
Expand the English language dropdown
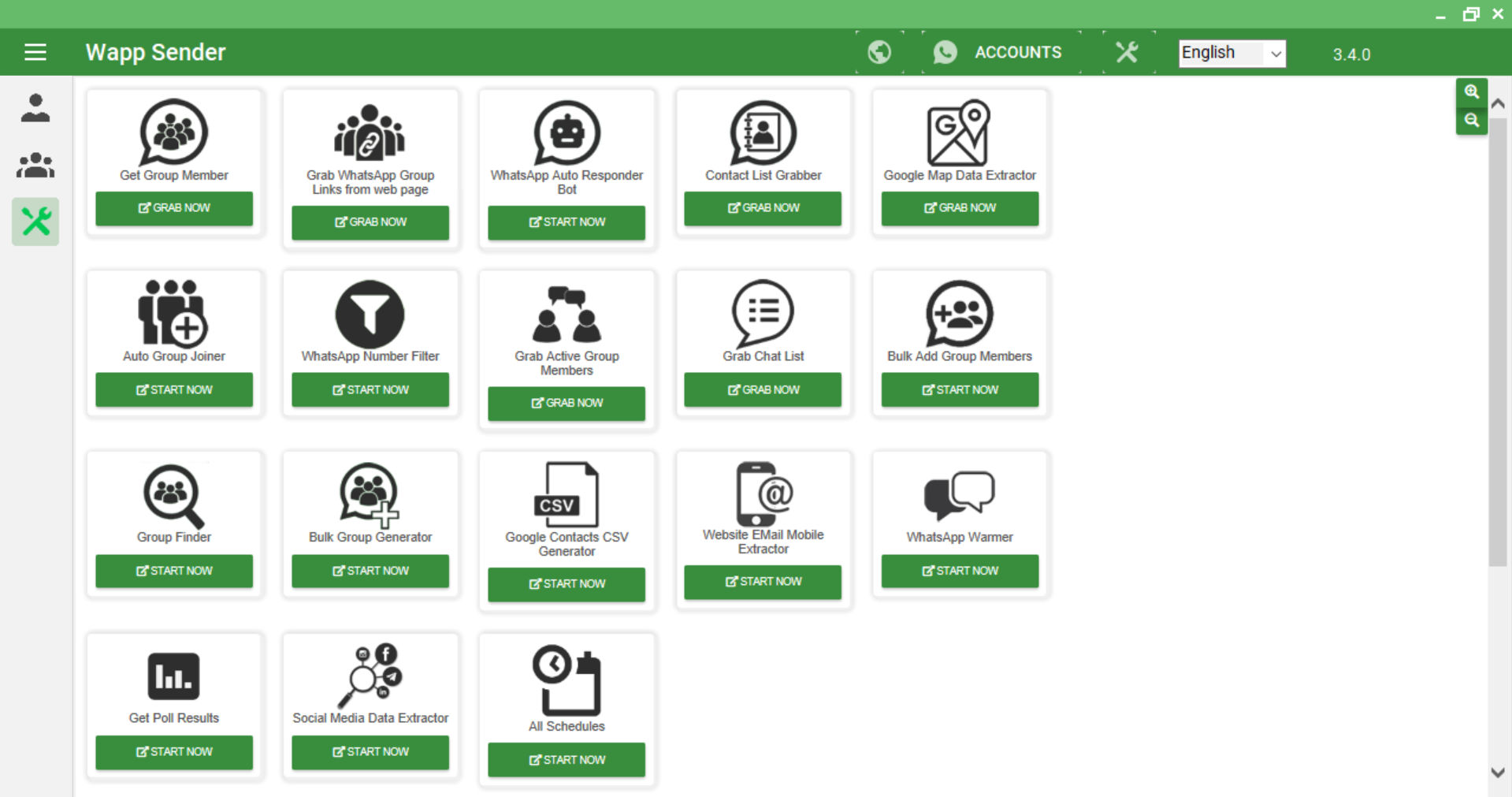click(x=1232, y=53)
